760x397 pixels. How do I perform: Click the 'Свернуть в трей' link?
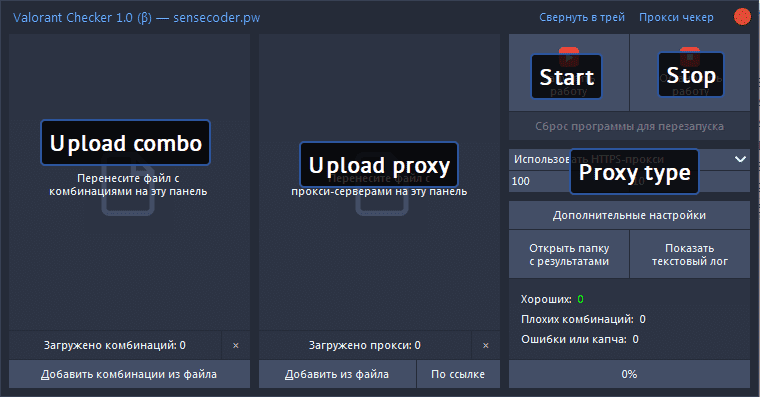click(x=582, y=17)
